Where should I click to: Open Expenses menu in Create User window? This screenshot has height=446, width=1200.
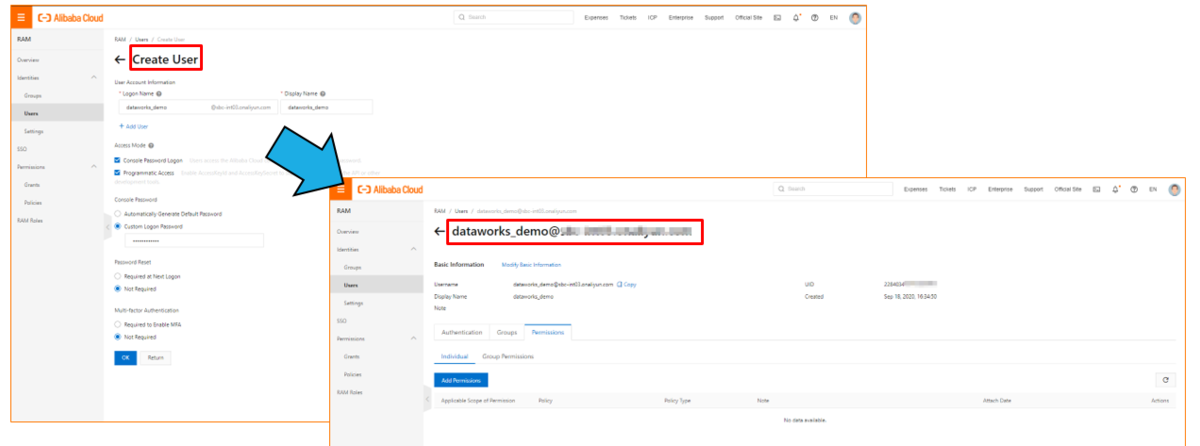click(596, 18)
